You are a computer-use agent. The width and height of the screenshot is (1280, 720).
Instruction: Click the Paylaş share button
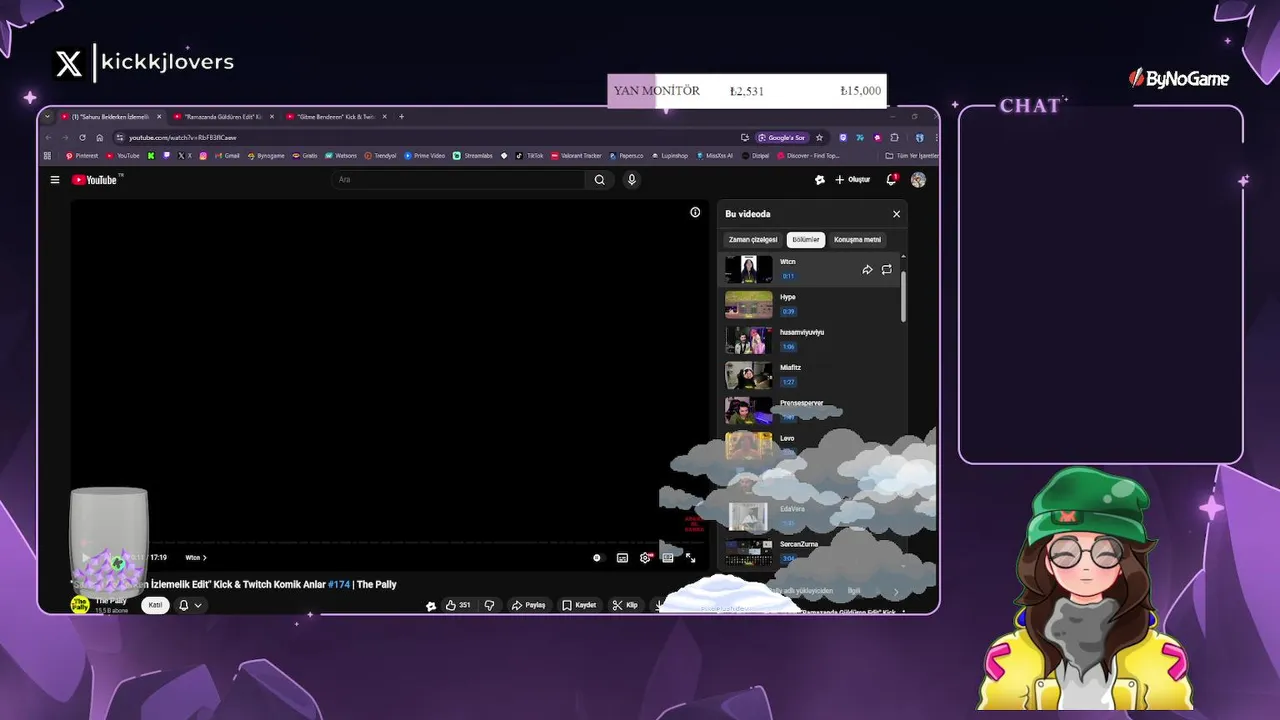click(x=528, y=605)
